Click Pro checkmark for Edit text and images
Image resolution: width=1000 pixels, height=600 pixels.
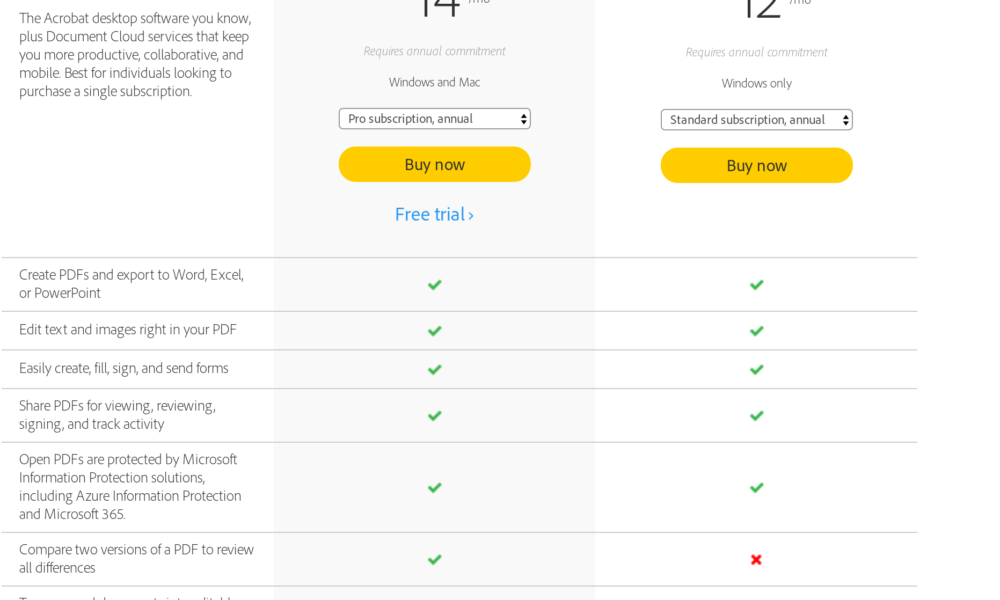click(434, 331)
